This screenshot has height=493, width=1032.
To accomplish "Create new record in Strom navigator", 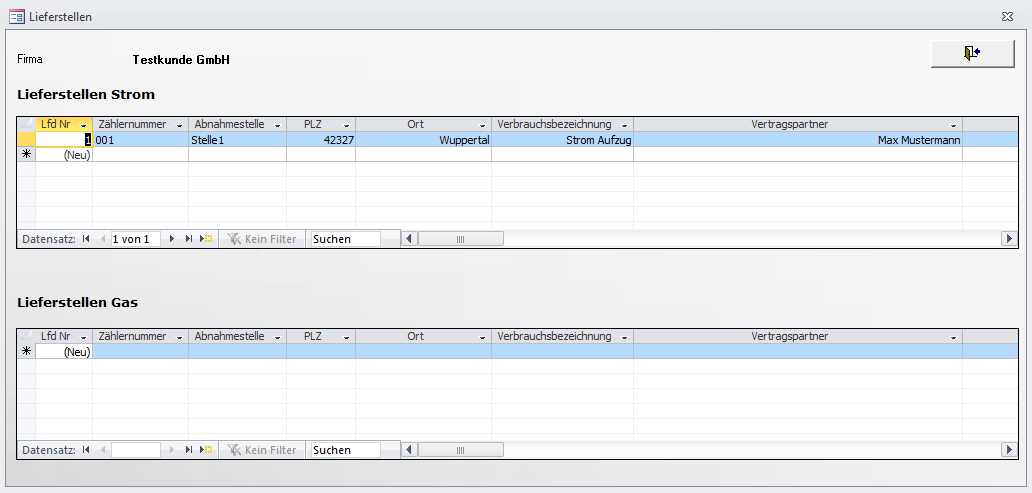I will [x=206, y=239].
